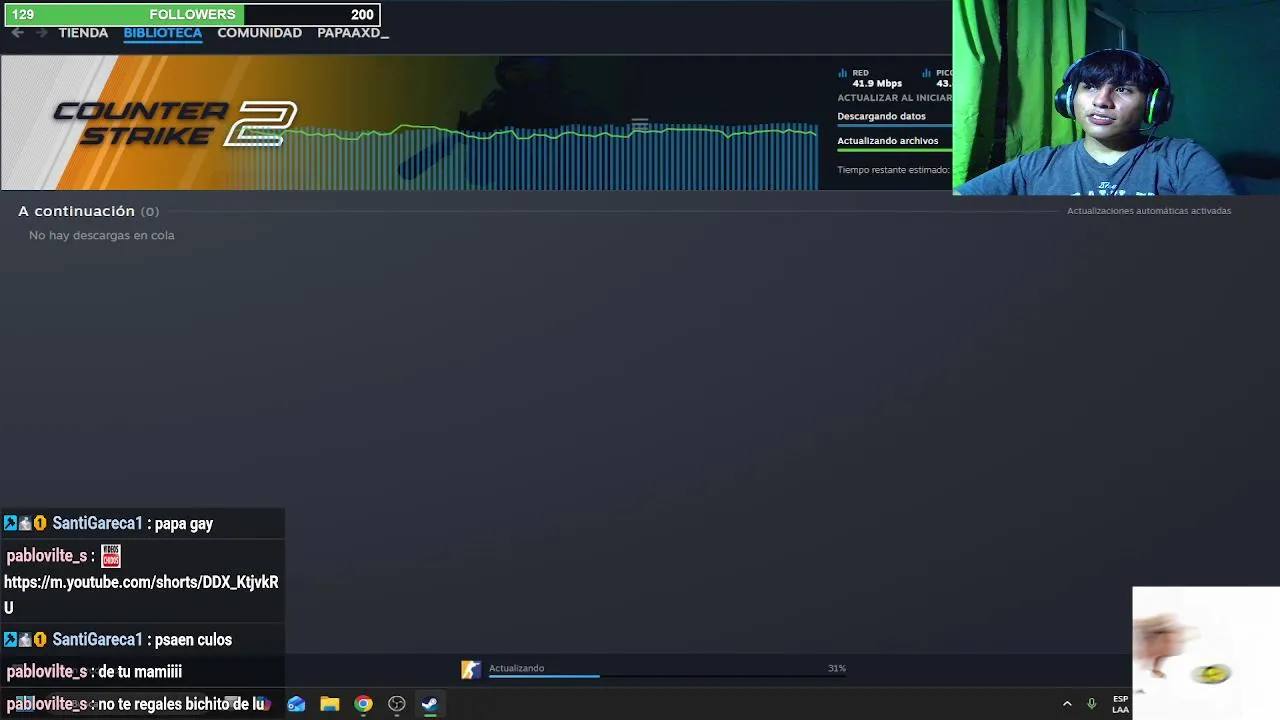Viewport: 1280px width, 720px height.
Task: Click the 'Actualizando archivos' progress bar
Action: click(894, 151)
